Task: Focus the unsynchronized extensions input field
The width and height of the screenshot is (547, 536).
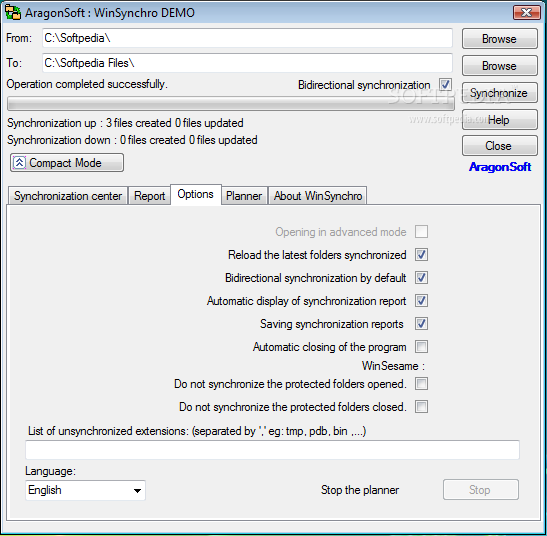Action: (272, 450)
